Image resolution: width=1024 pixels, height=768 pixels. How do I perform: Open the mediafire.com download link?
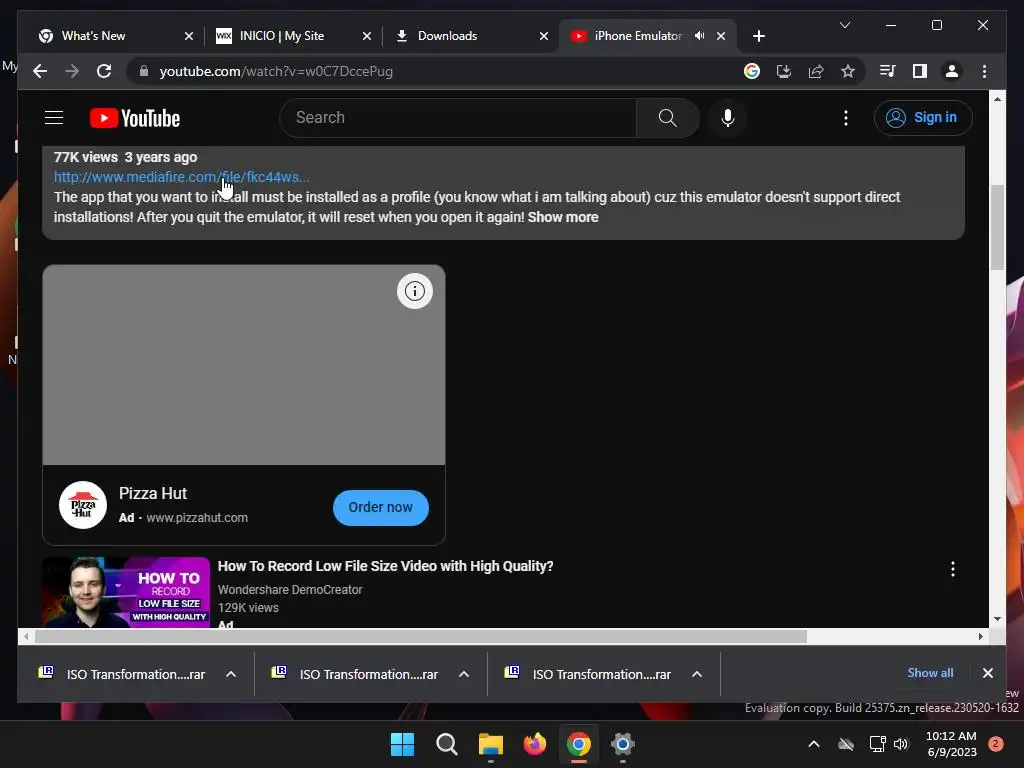[182, 177]
